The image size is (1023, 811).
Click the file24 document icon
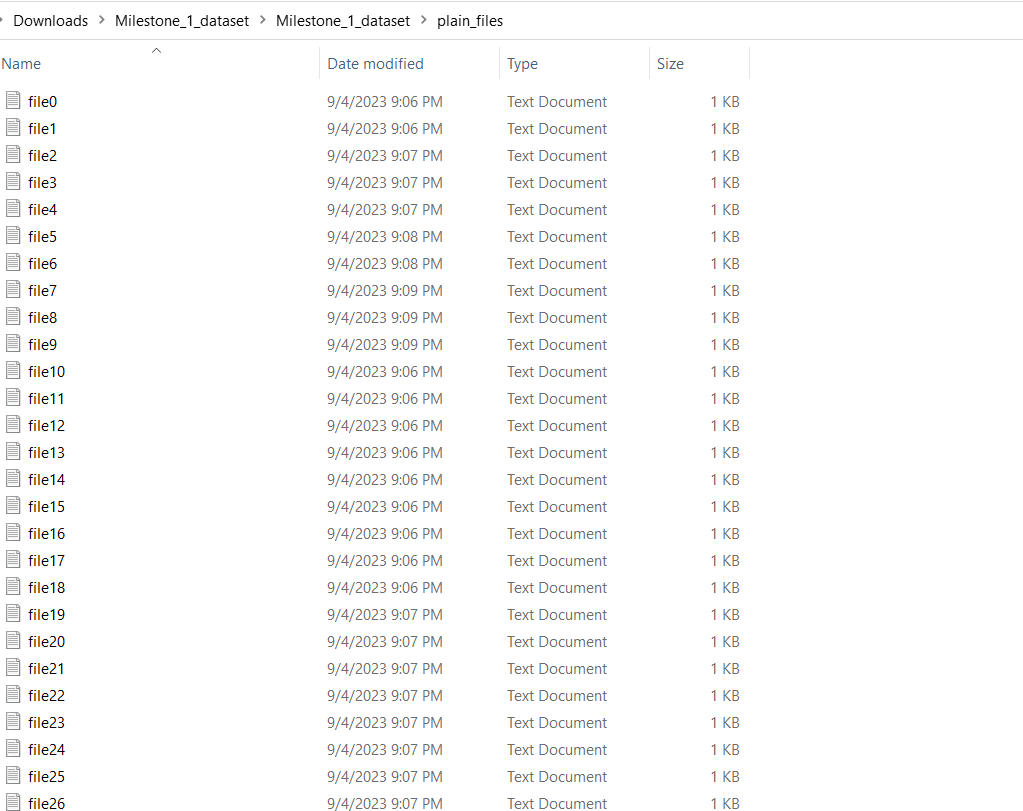(x=11, y=749)
